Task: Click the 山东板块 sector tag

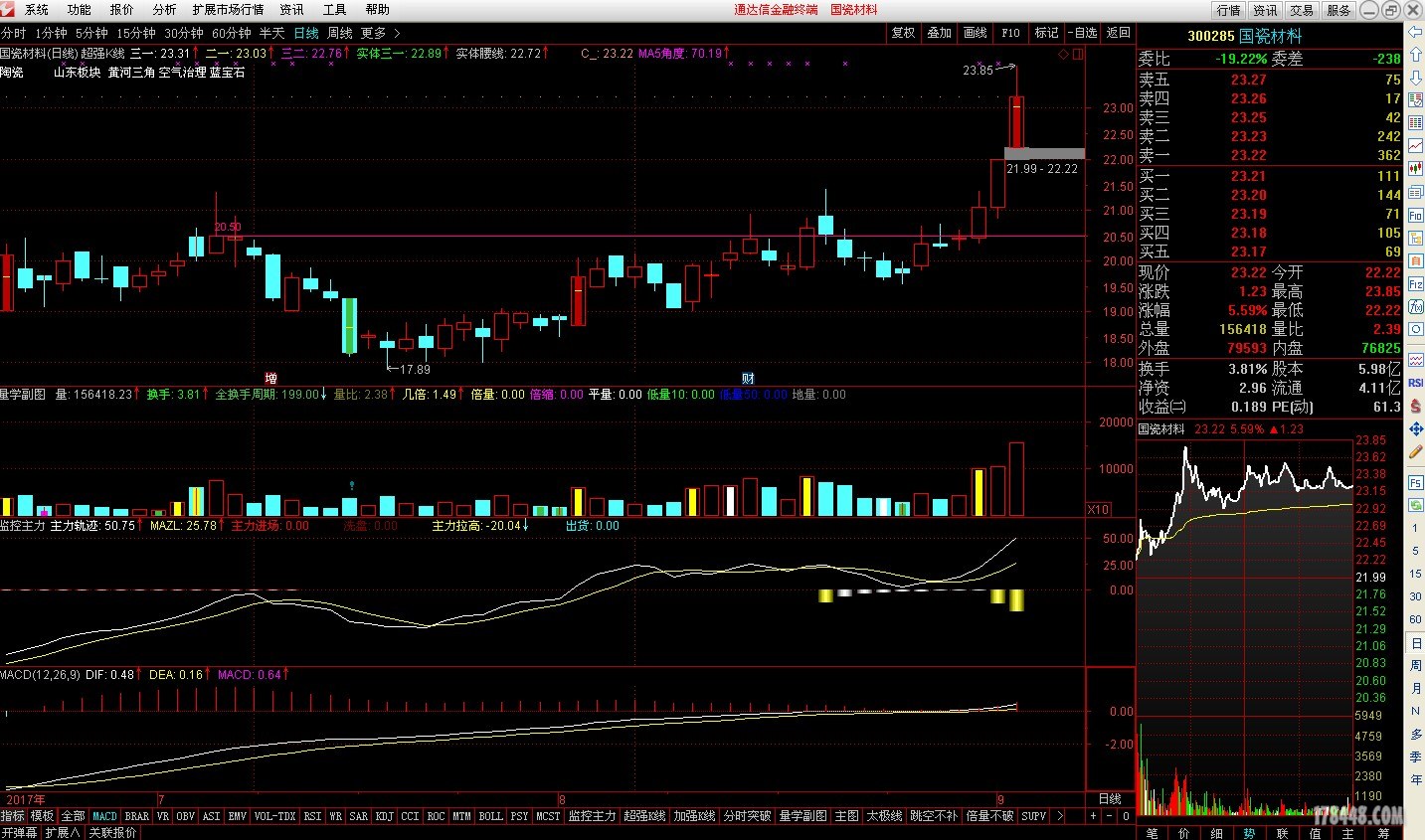Action: [78, 73]
